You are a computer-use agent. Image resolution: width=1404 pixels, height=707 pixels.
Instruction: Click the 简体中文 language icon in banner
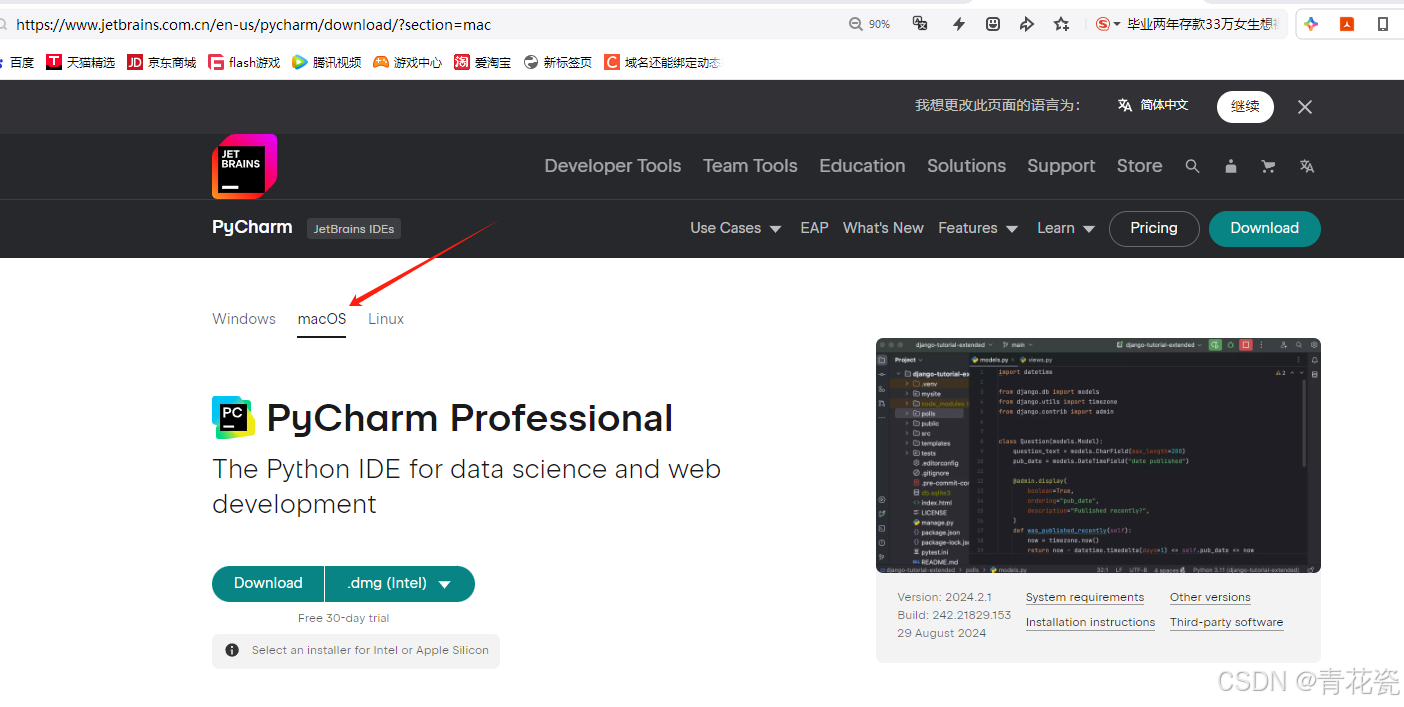pyautogui.click(x=1125, y=105)
